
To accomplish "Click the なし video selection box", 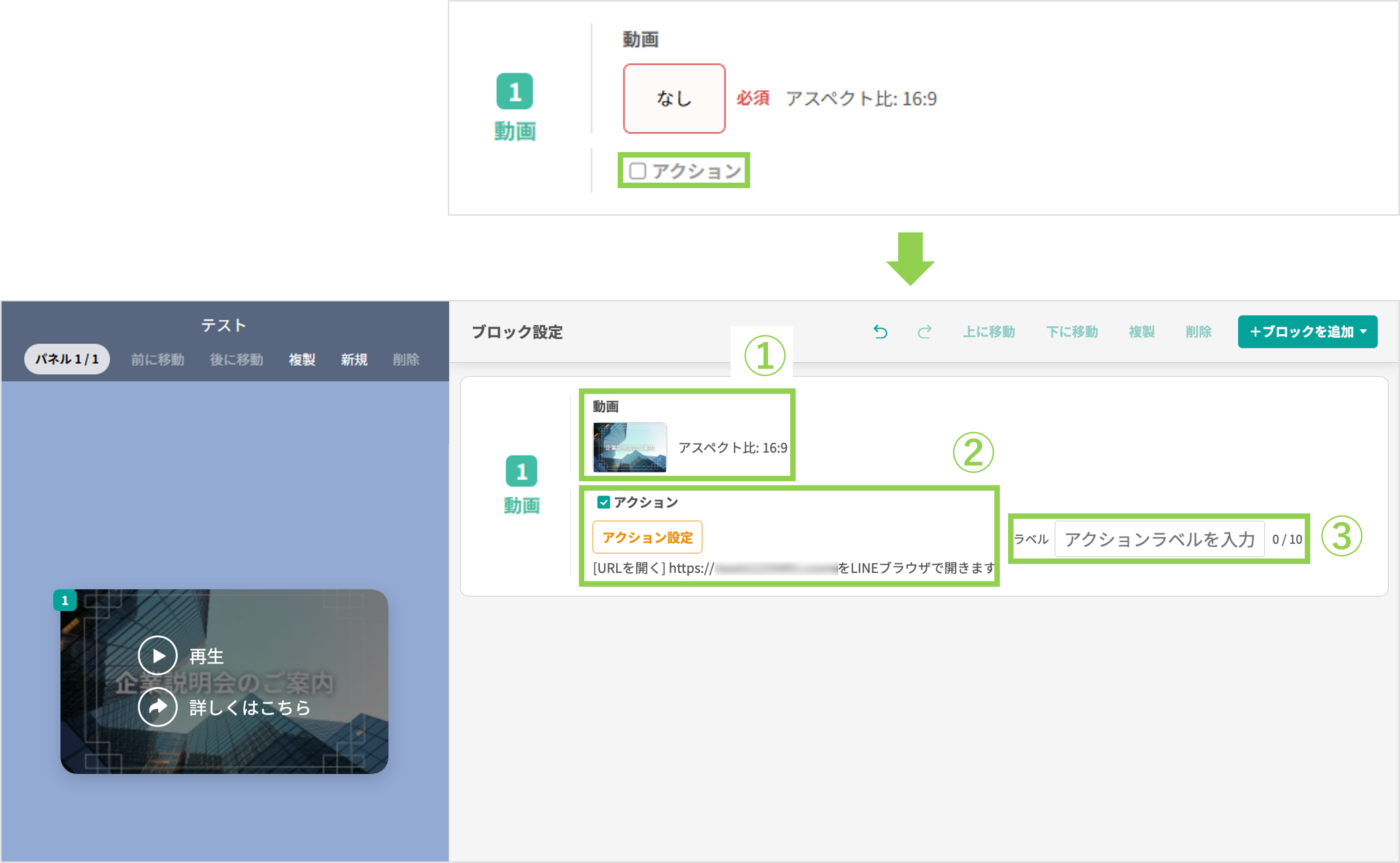I will pos(674,99).
